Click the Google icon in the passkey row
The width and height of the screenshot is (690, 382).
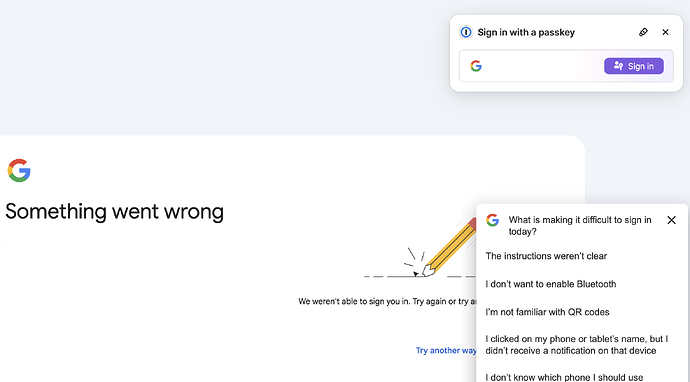476,66
